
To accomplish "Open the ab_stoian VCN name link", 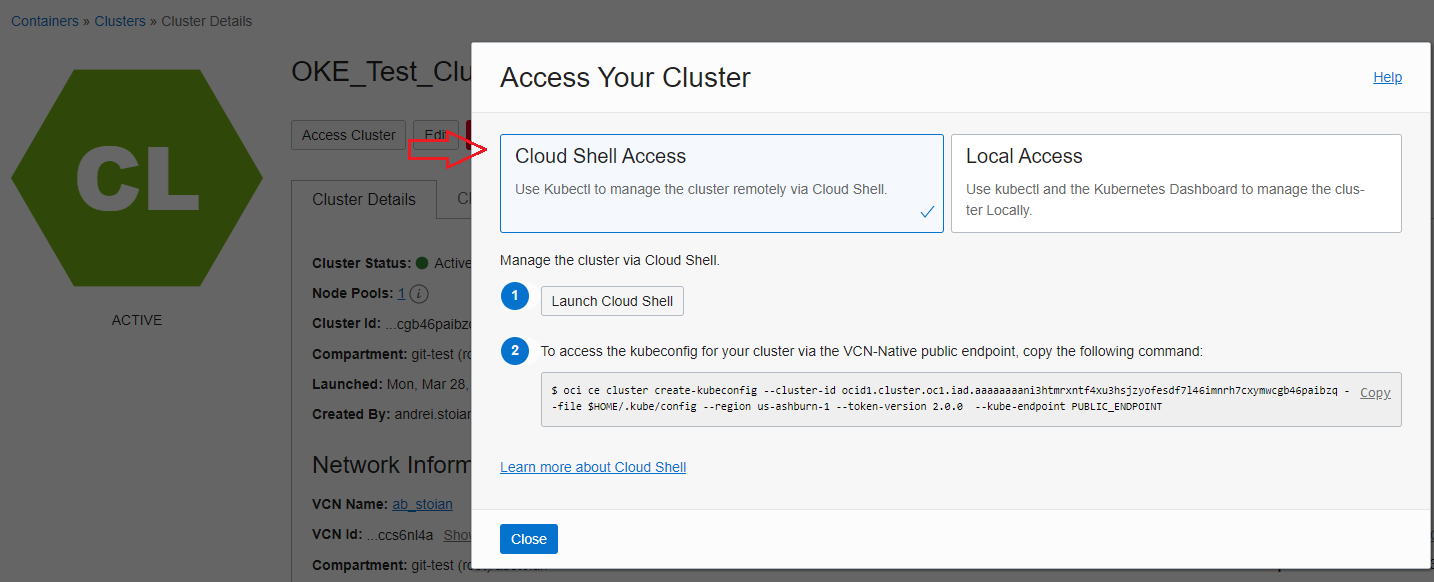I will click(422, 504).
